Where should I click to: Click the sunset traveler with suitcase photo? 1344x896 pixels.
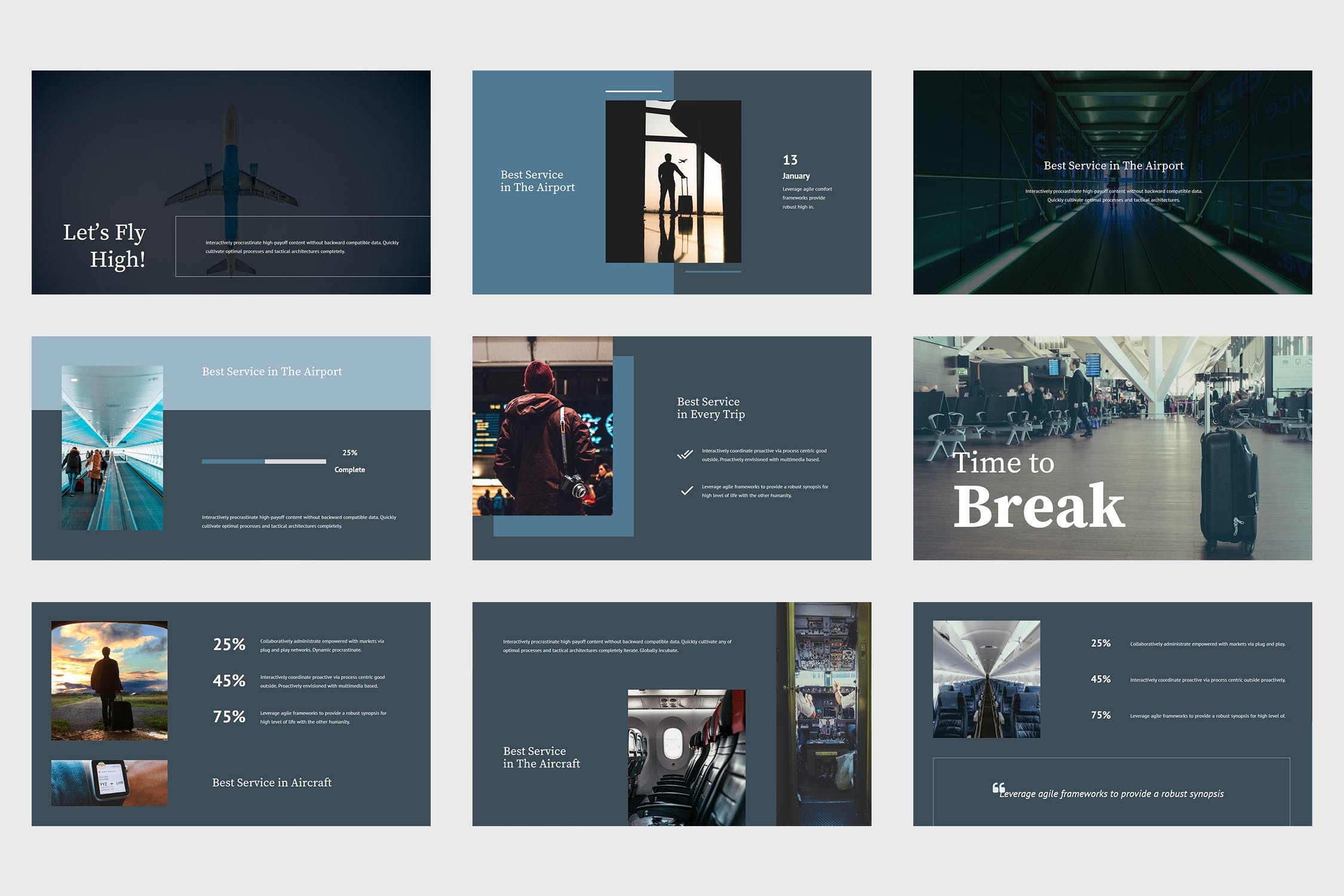click(x=109, y=680)
